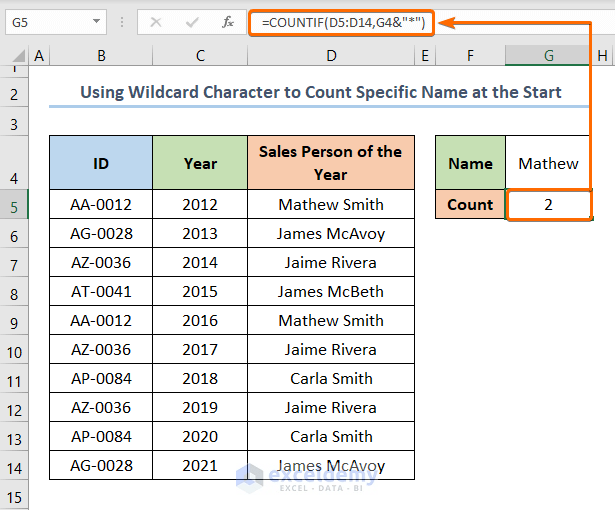Click the James McBeth cell
The image size is (615, 510).
331,291
